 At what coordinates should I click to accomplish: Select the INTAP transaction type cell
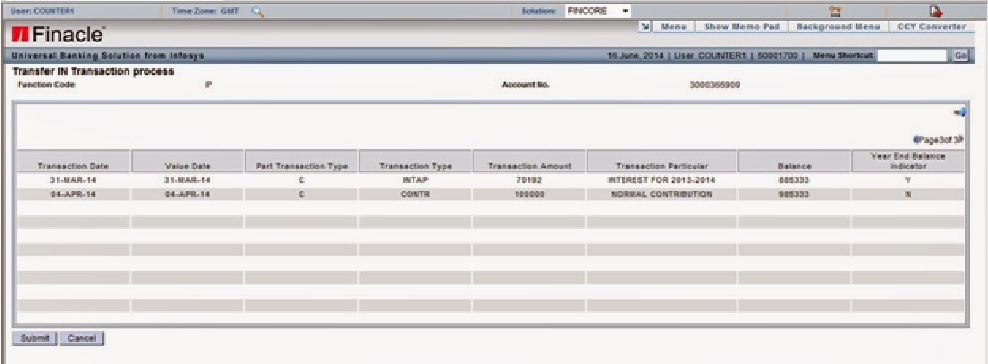[x=415, y=180]
